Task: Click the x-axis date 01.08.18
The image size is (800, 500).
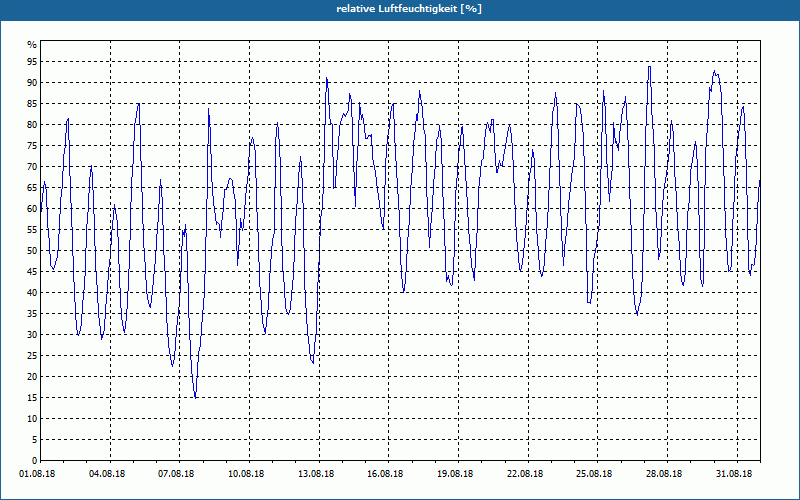Action: pyautogui.click(x=37, y=474)
